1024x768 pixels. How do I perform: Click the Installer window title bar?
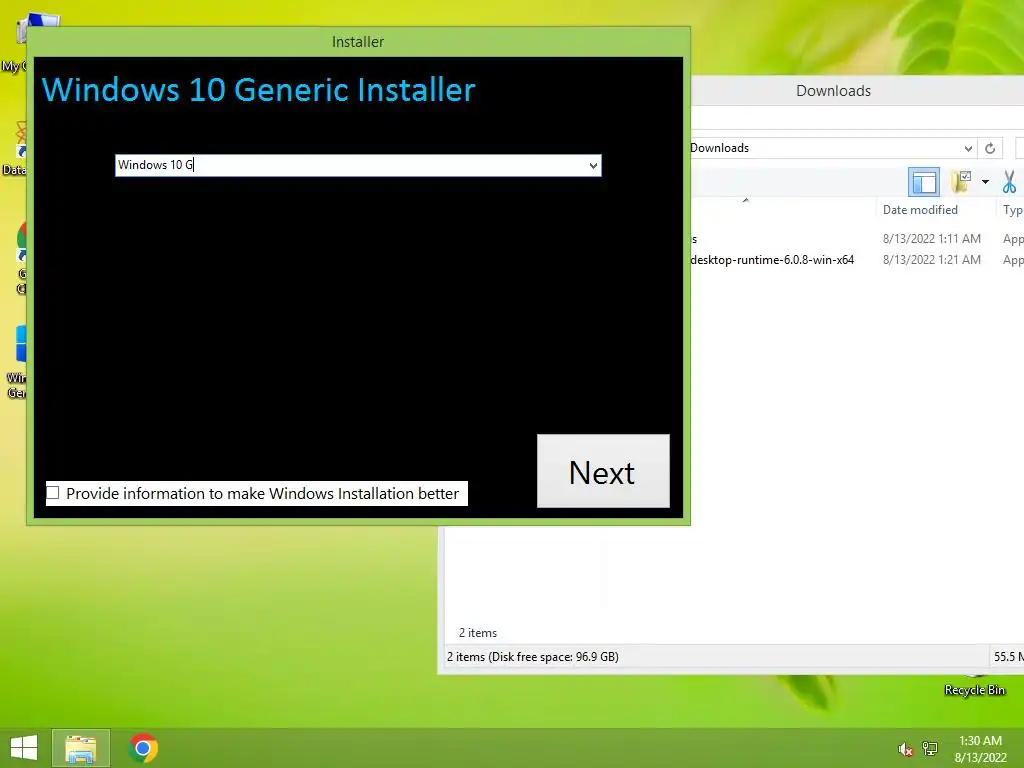coord(358,42)
